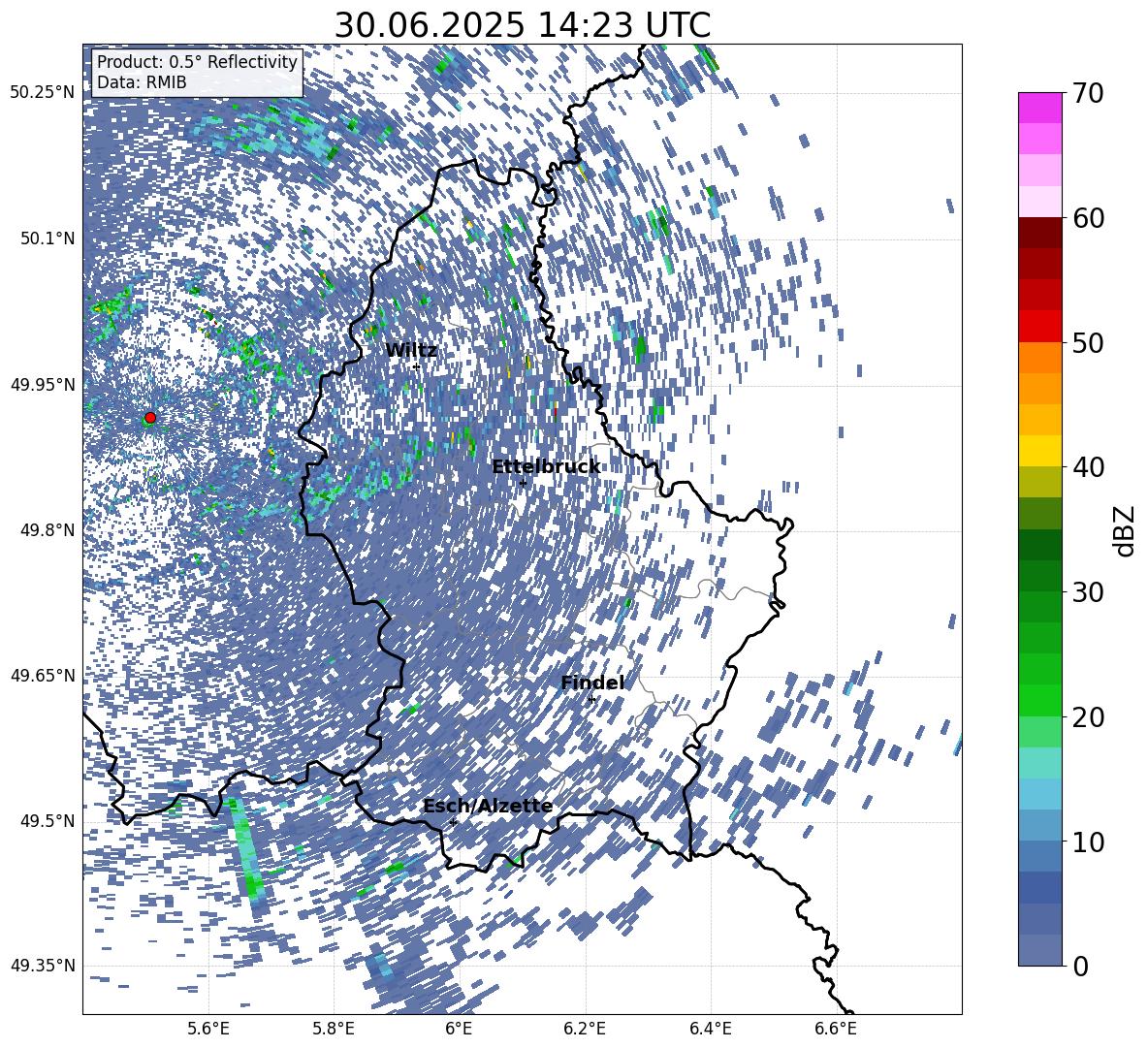Image resolution: width=1148 pixels, height=1048 pixels.
Task: Click the 60 dBZ colorbar label
Action: 1088,218
